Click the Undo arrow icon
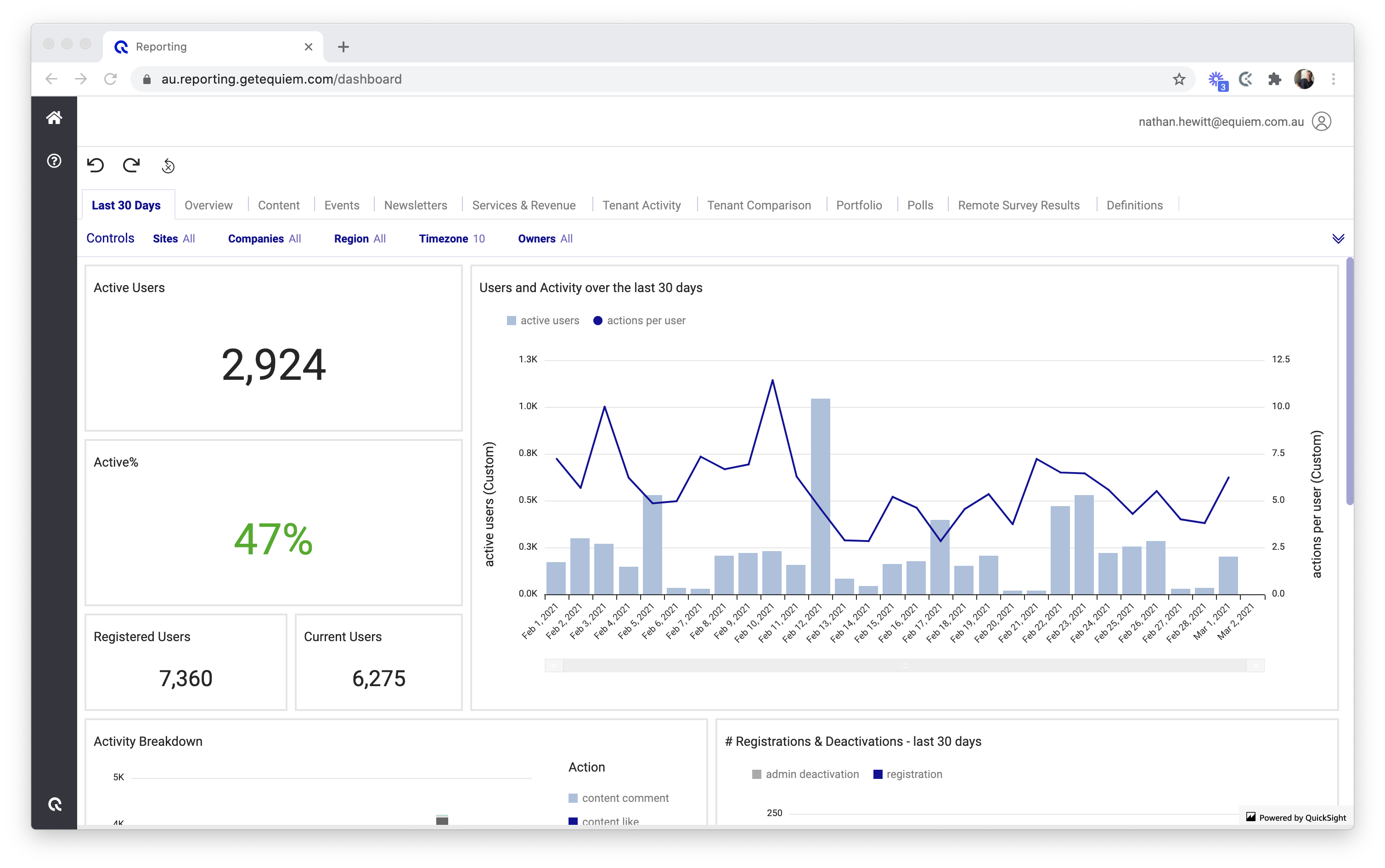 pos(95,165)
